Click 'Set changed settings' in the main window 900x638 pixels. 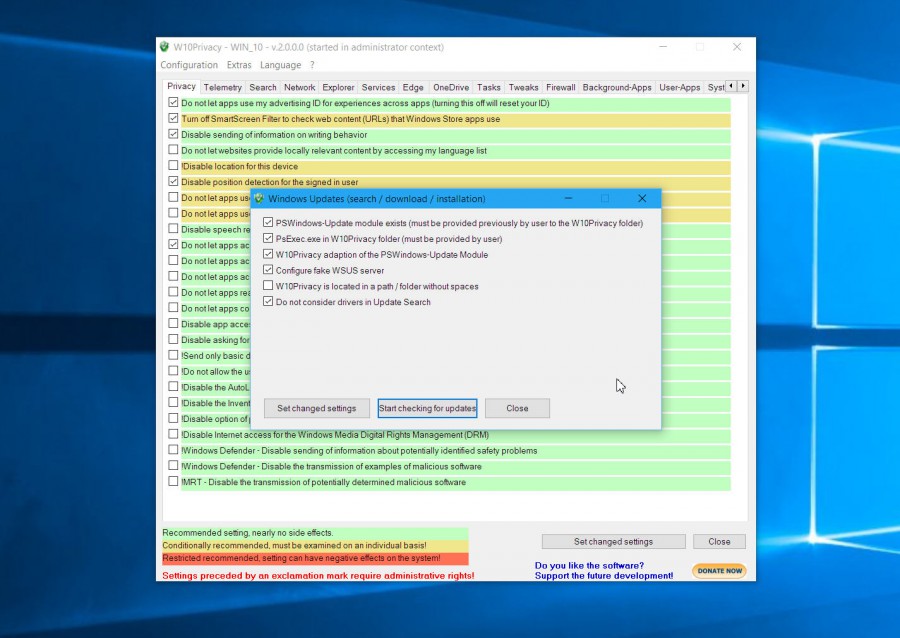click(613, 541)
